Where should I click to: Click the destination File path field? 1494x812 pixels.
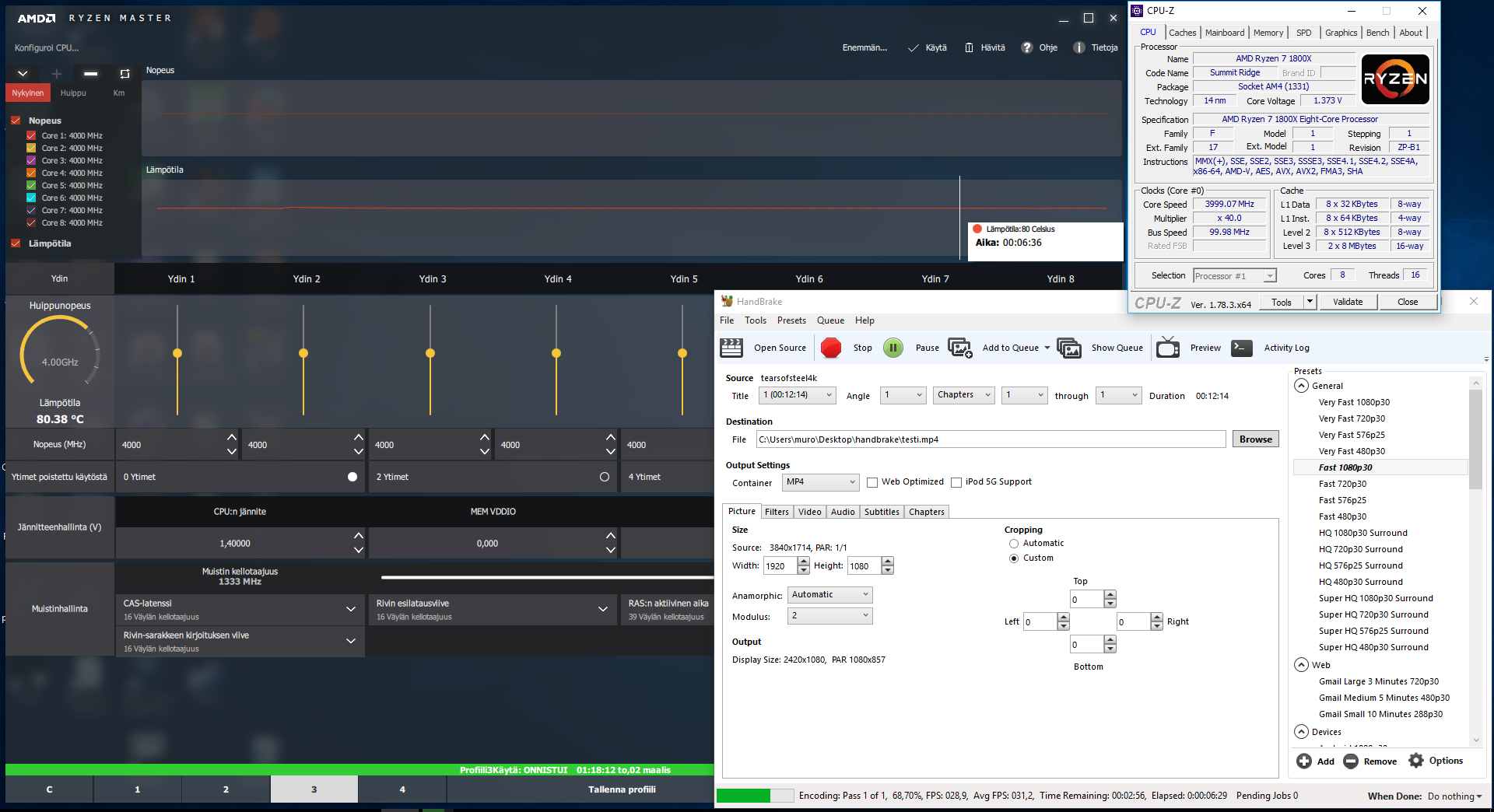tap(991, 439)
